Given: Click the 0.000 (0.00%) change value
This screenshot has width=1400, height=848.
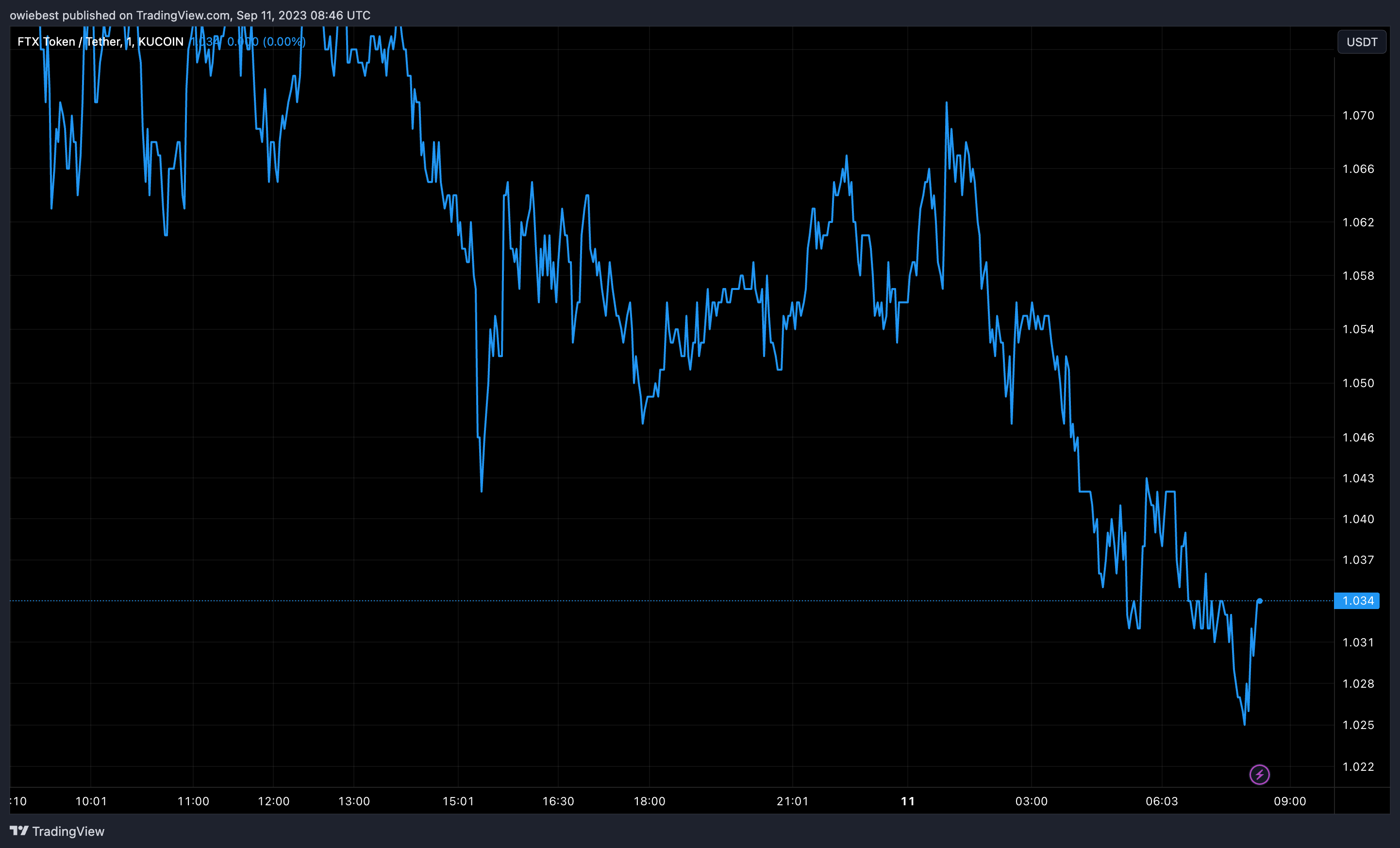Looking at the screenshot, I should (267, 41).
